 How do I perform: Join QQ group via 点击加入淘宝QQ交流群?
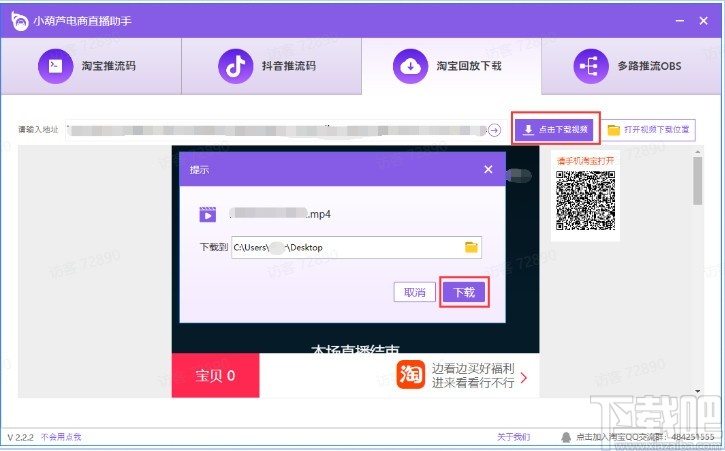click(x=645, y=437)
